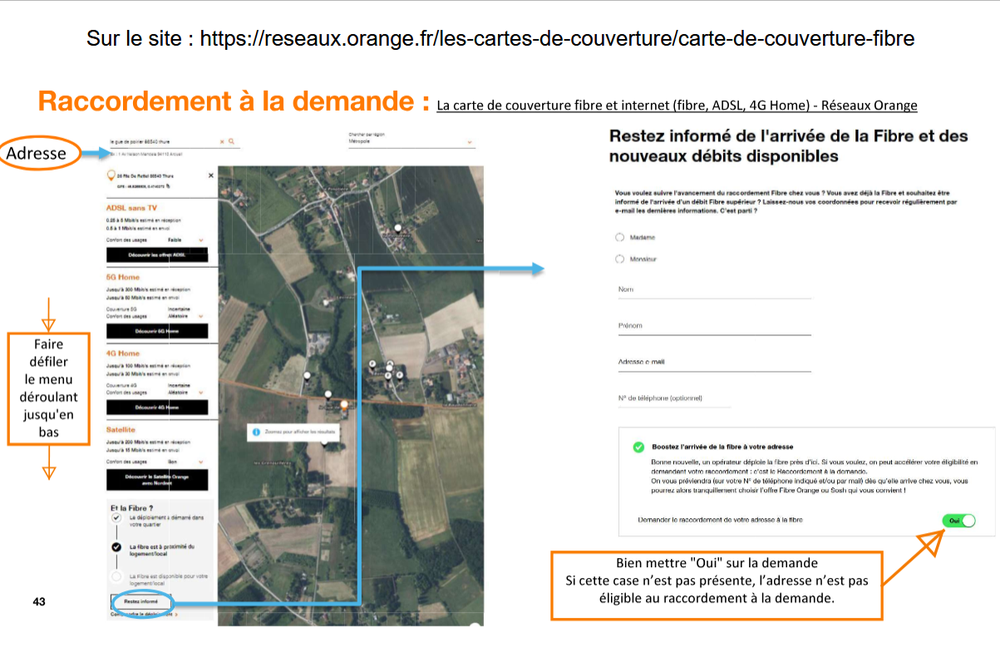
Task: Click the 'fibre à proximité' status check icon
Action: tap(117, 547)
